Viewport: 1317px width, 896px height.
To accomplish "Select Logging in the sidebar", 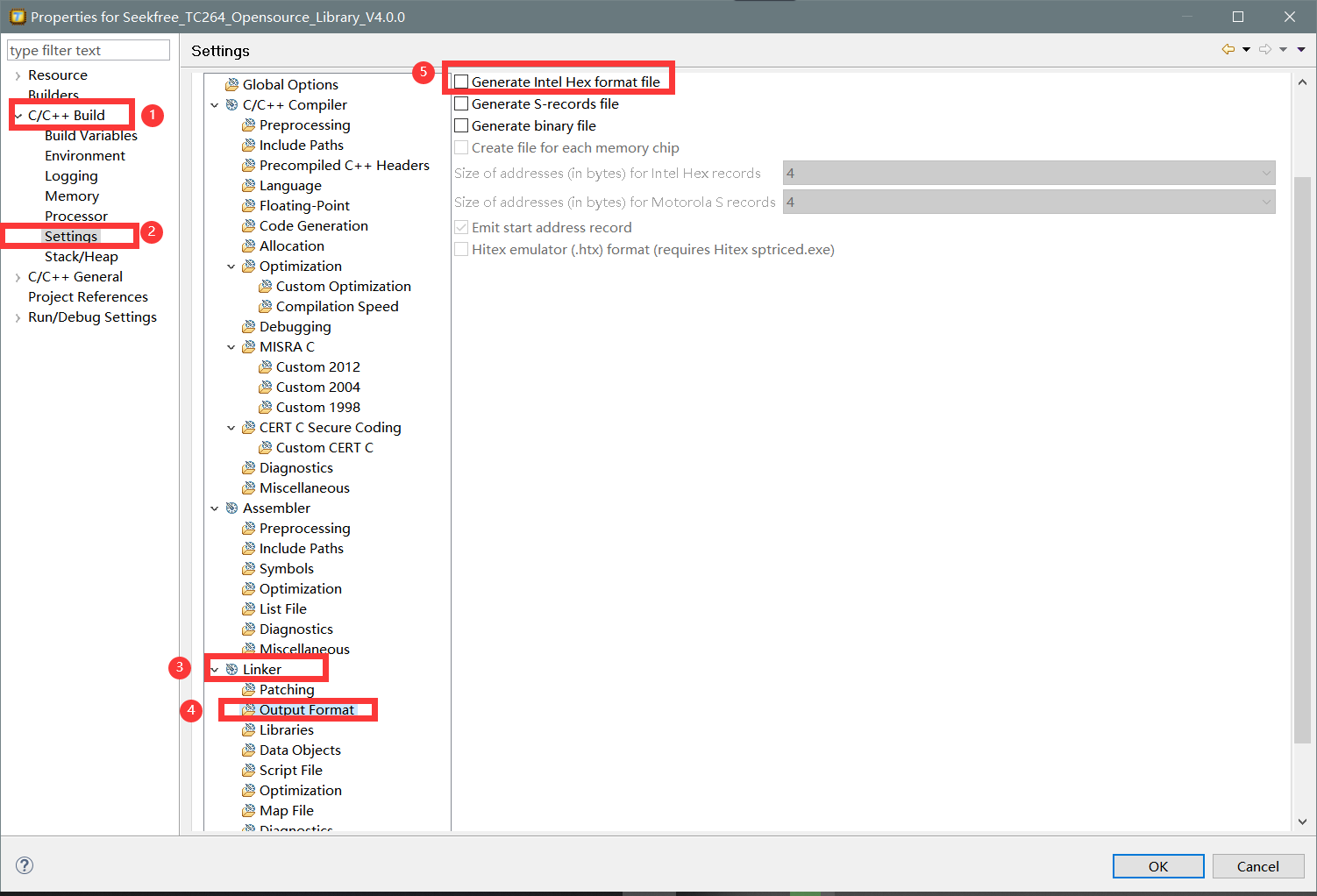I will [71, 176].
